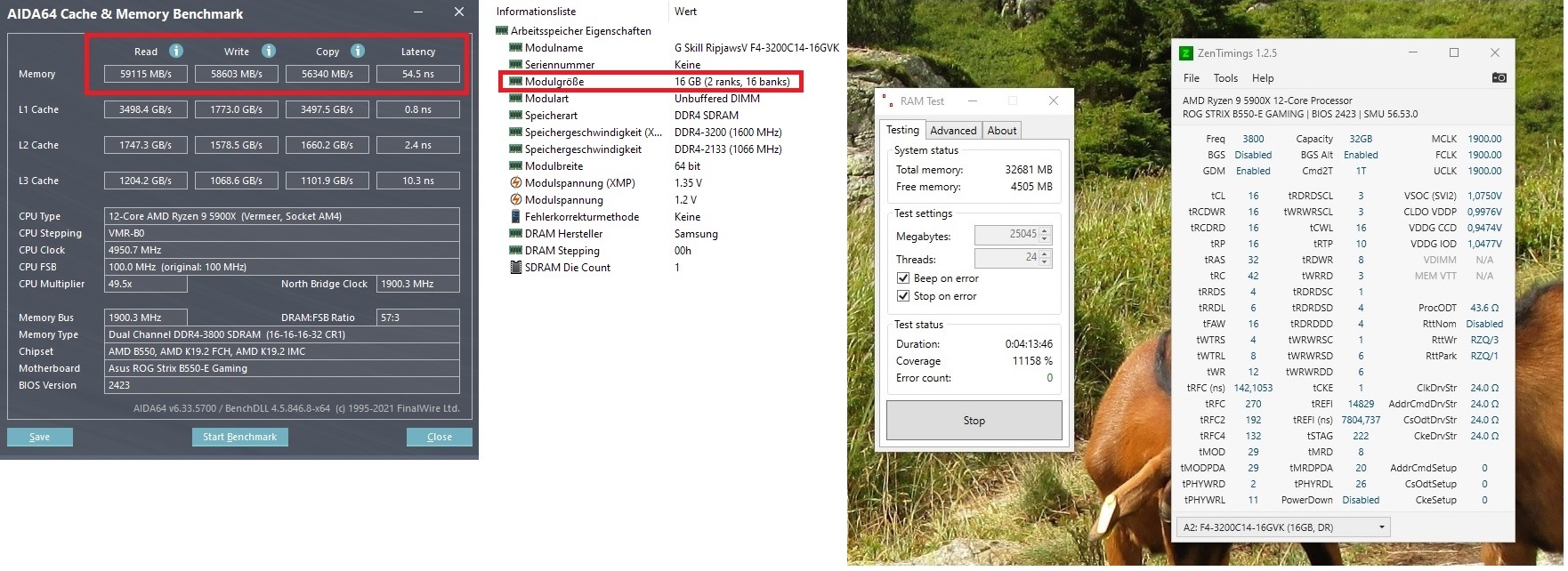Click the tREFI value 14829
Image resolution: width=1568 pixels, height=571 pixels.
coord(1361,404)
